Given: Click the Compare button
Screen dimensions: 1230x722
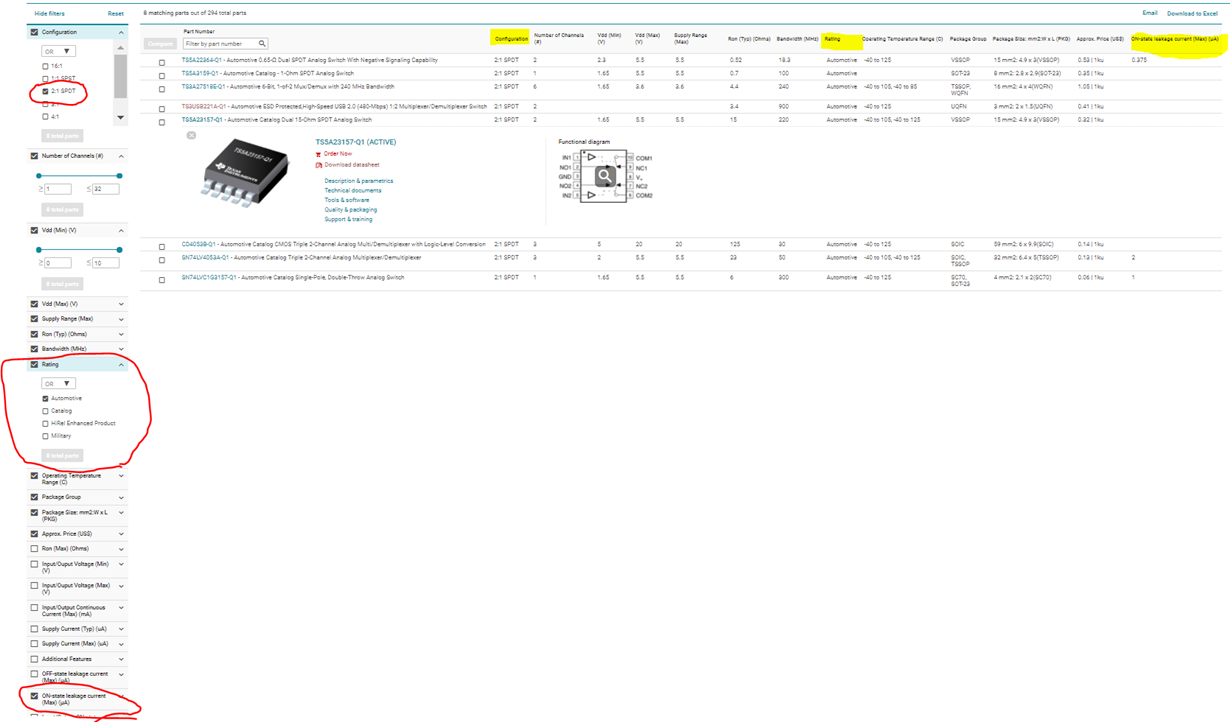Looking at the screenshot, I should coord(161,44).
